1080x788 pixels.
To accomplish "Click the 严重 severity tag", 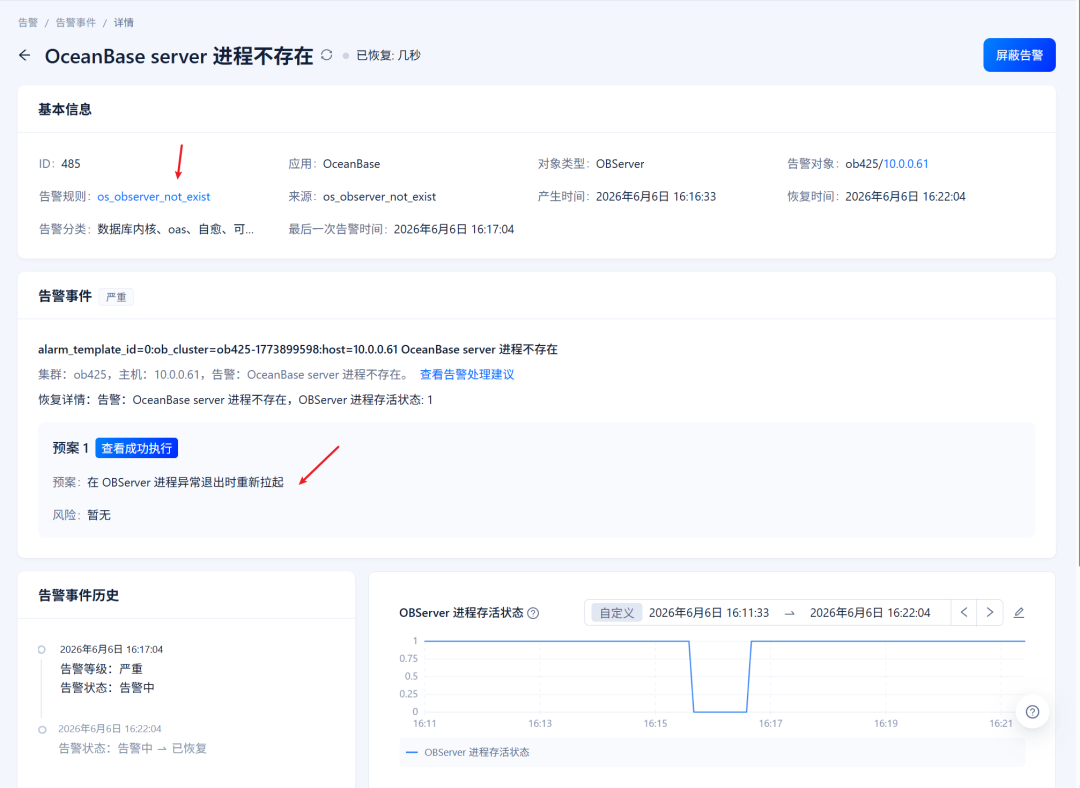I will [x=116, y=298].
